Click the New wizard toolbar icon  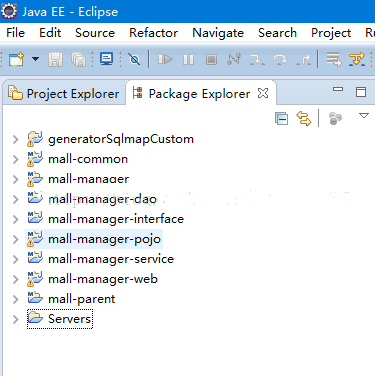coord(16,60)
